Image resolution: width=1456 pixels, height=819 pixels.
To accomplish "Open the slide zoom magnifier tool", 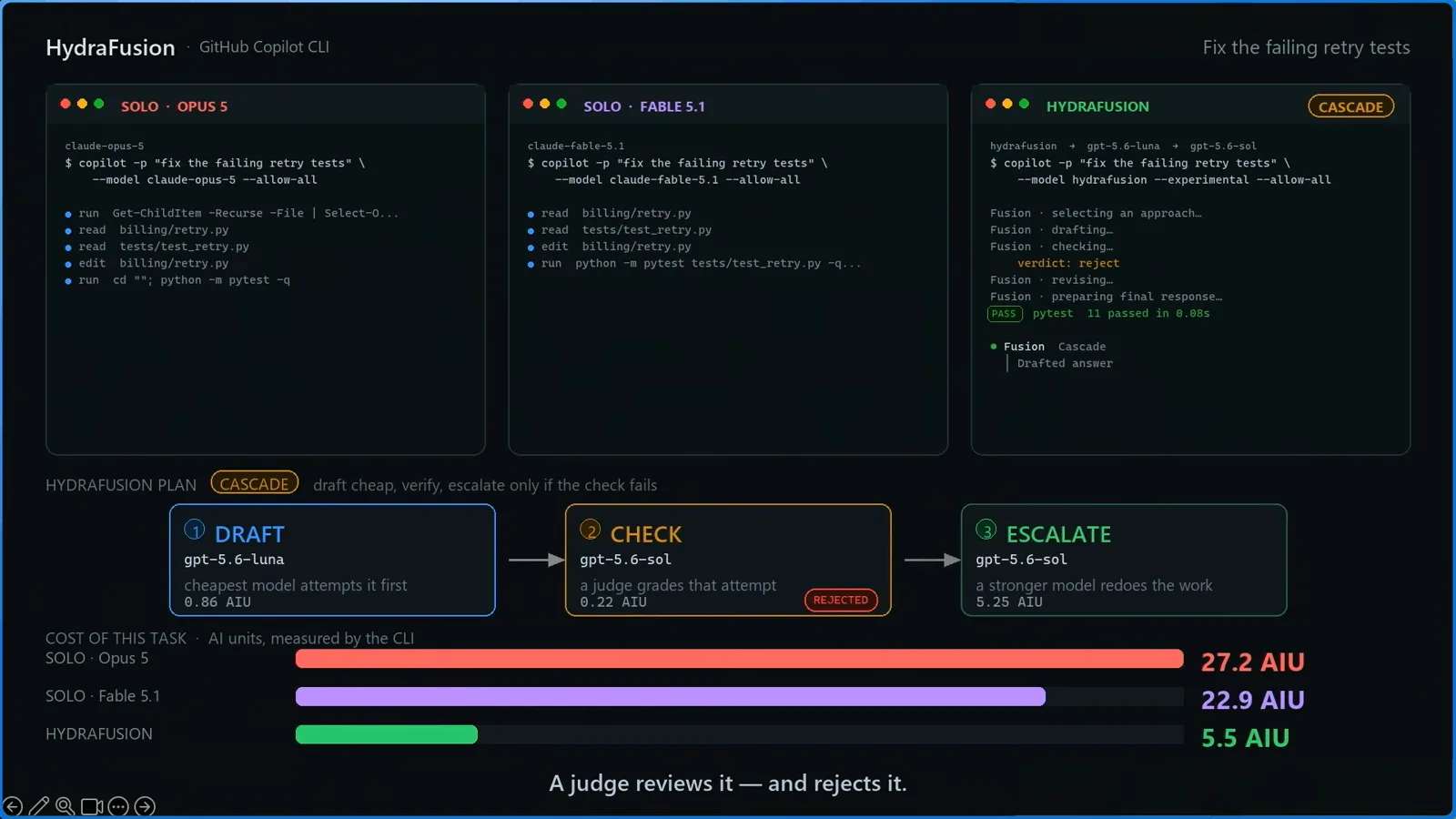I will point(66,806).
